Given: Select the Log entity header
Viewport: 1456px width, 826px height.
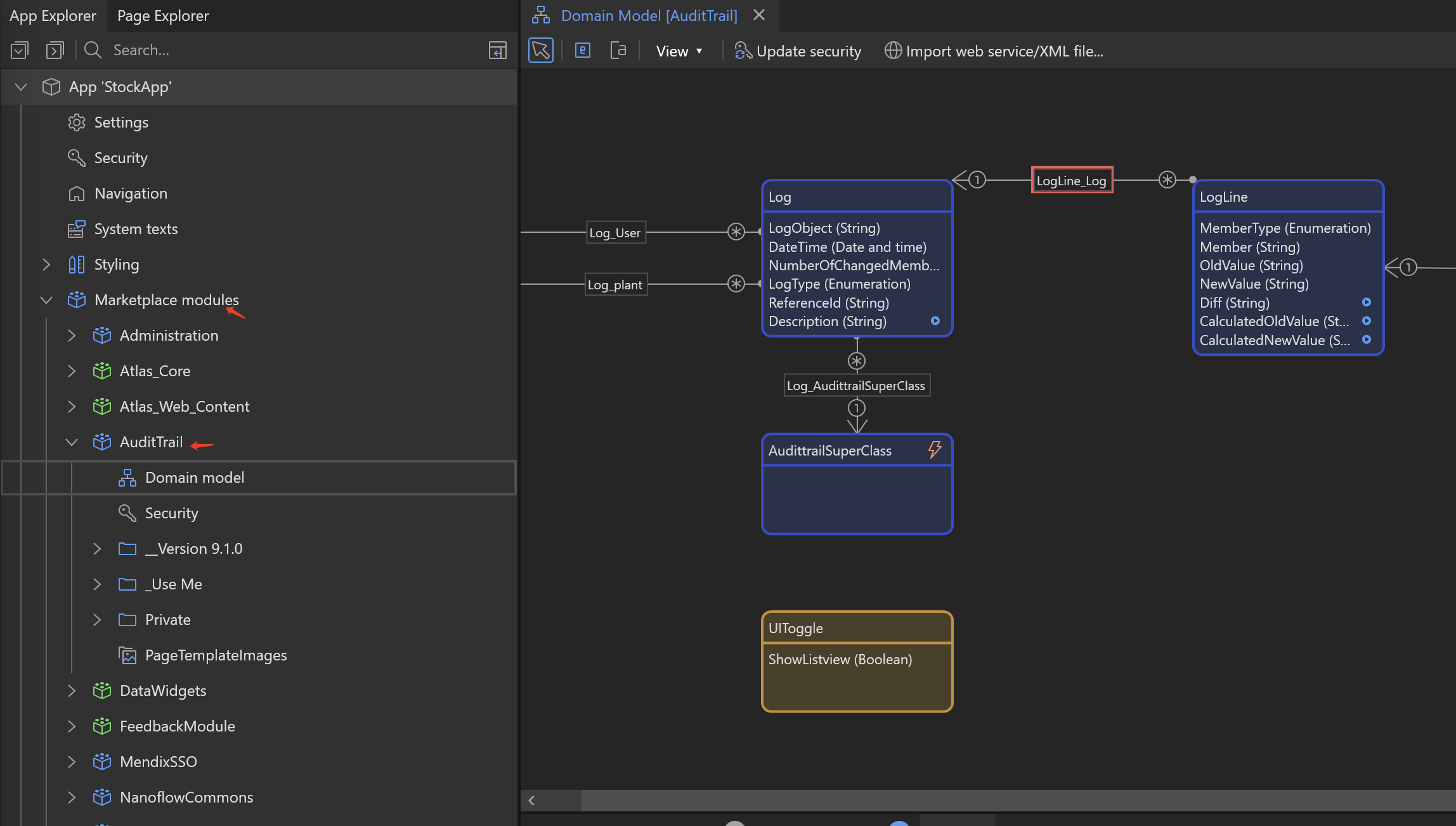Looking at the screenshot, I should point(857,197).
